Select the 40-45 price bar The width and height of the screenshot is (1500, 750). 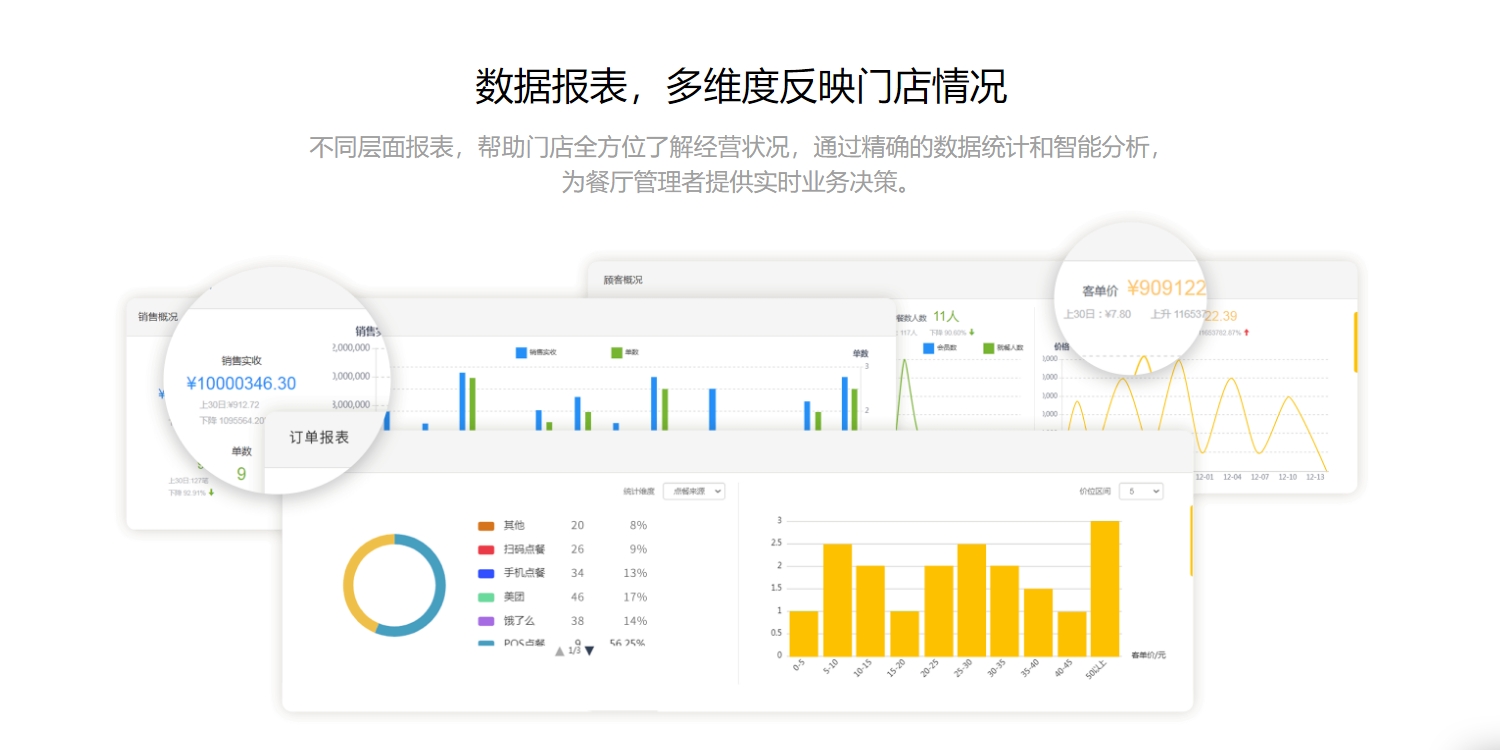(1072, 633)
